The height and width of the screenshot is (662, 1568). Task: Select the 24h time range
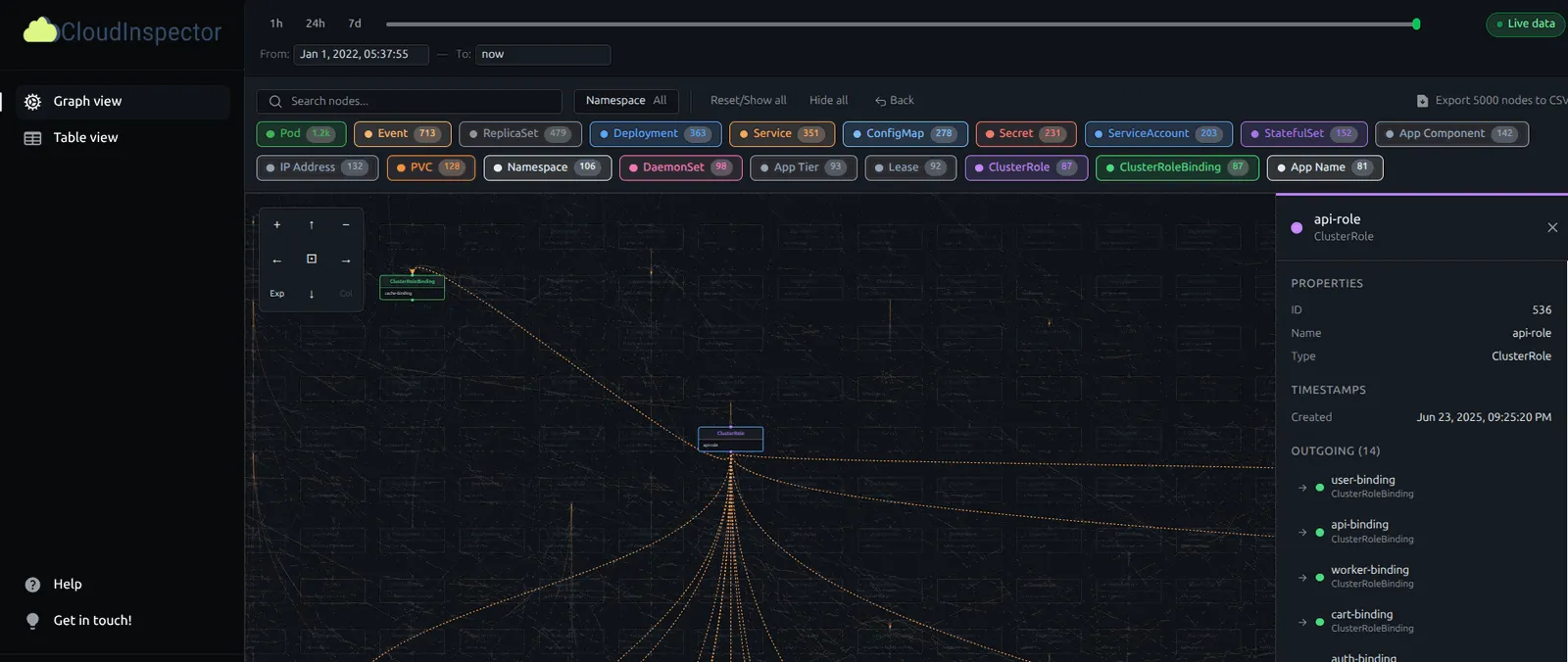click(316, 24)
